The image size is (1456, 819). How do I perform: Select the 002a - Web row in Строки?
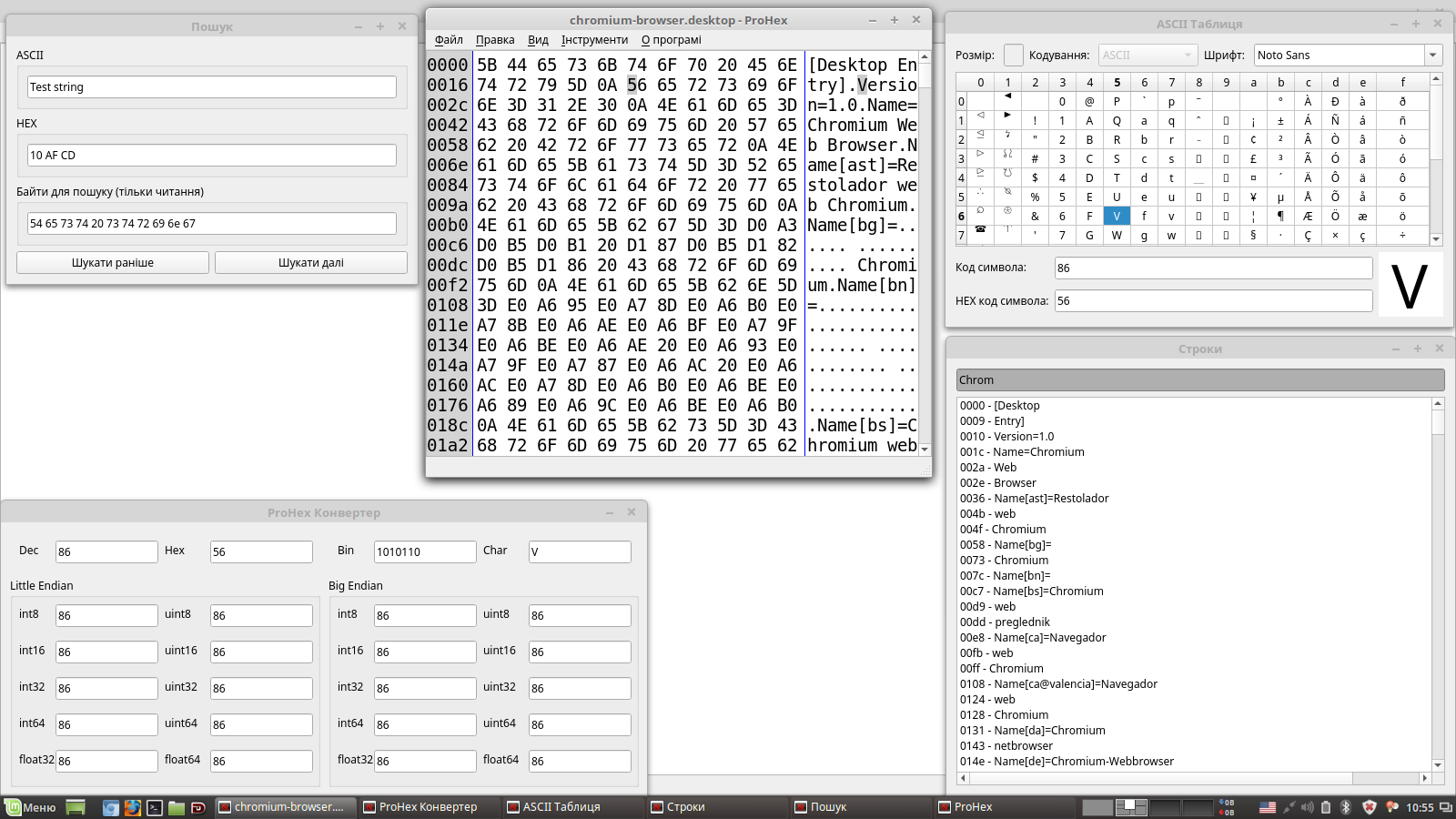pos(1194,468)
